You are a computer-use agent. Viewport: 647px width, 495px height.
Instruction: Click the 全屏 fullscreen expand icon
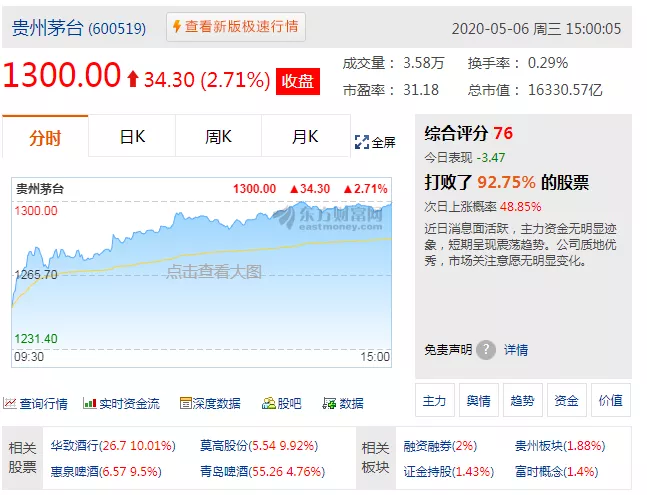(x=362, y=142)
